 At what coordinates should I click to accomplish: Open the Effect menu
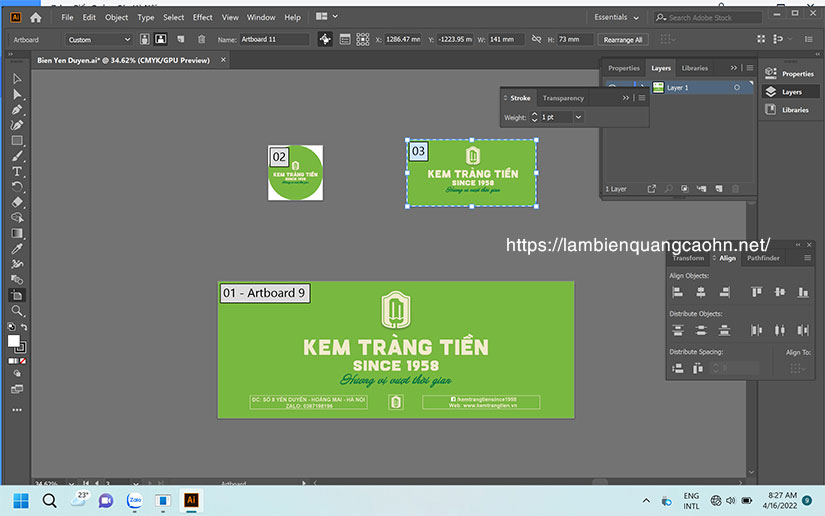point(202,17)
